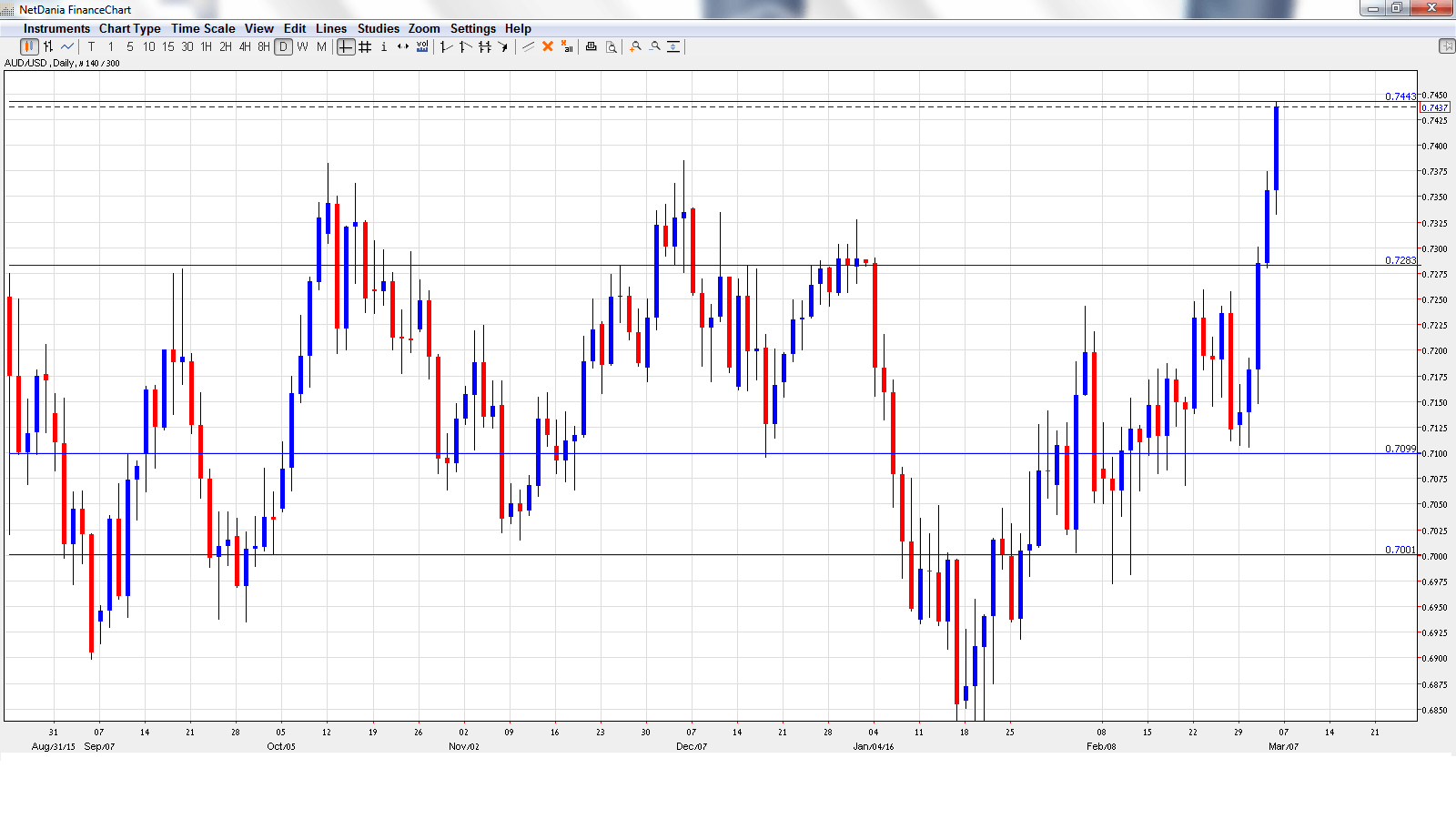This screenshot has width=1456, height=819.
Task: Toggle the grid lines button
Action: coord(365,46)
